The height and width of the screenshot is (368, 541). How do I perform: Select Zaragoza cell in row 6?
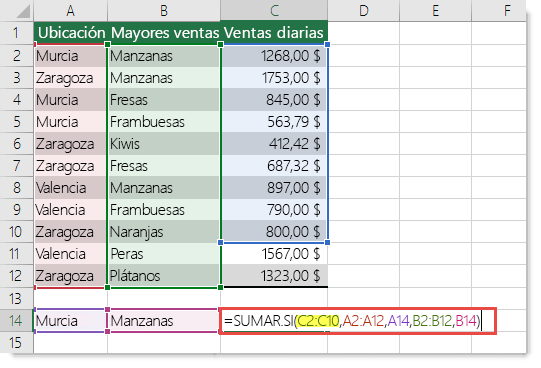pos(71,144)
